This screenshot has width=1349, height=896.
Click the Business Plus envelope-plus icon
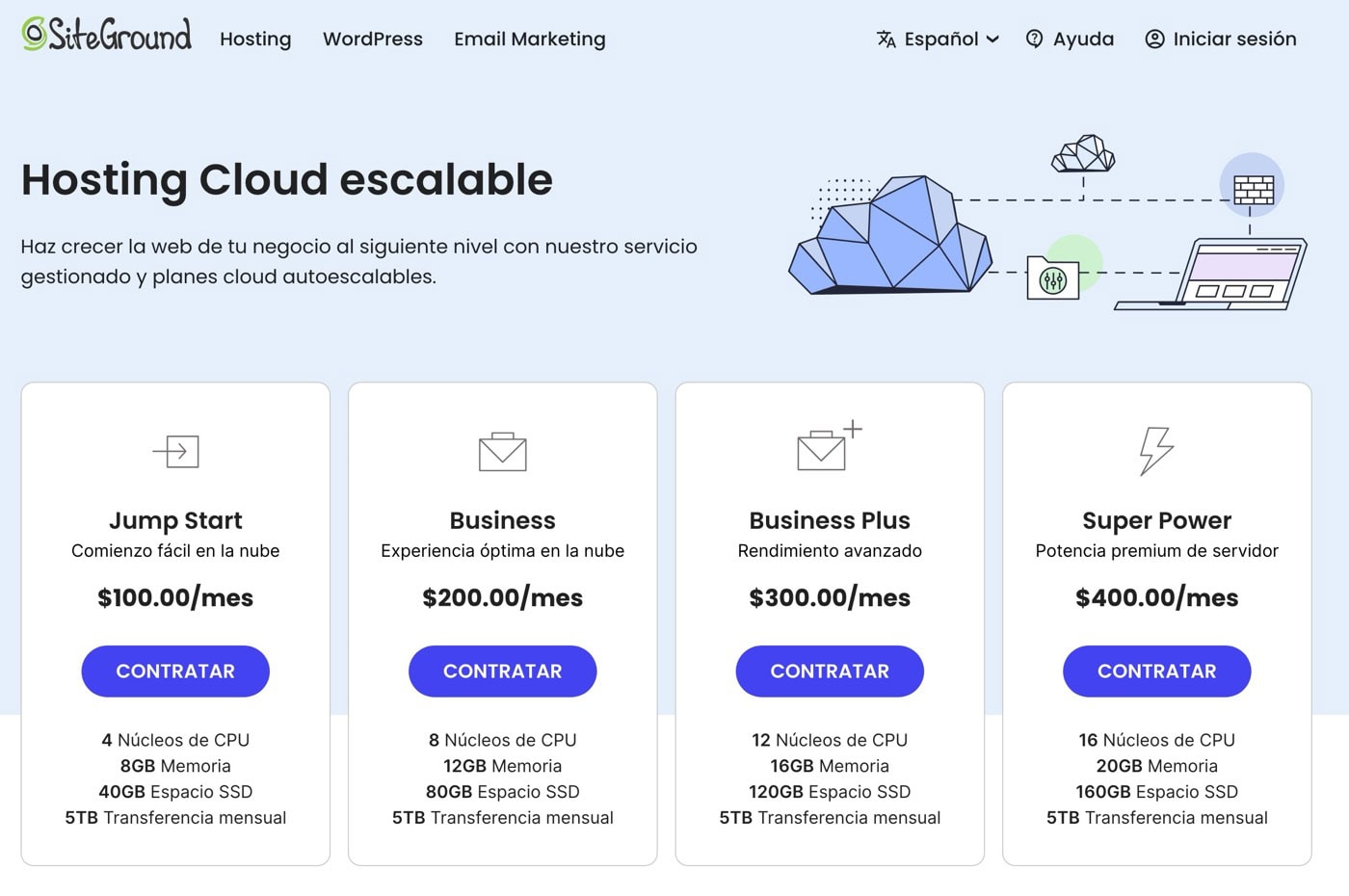(830, 445)
